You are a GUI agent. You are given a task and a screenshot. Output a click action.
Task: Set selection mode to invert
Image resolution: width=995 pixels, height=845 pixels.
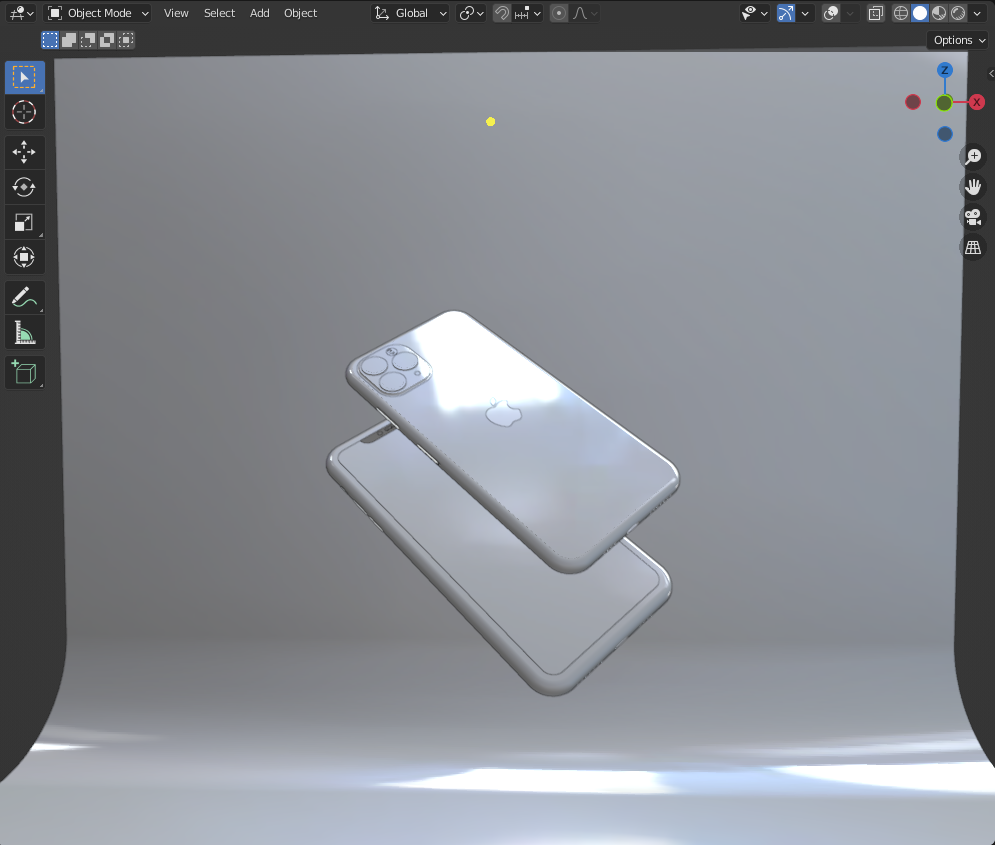[x=107, y=40]
